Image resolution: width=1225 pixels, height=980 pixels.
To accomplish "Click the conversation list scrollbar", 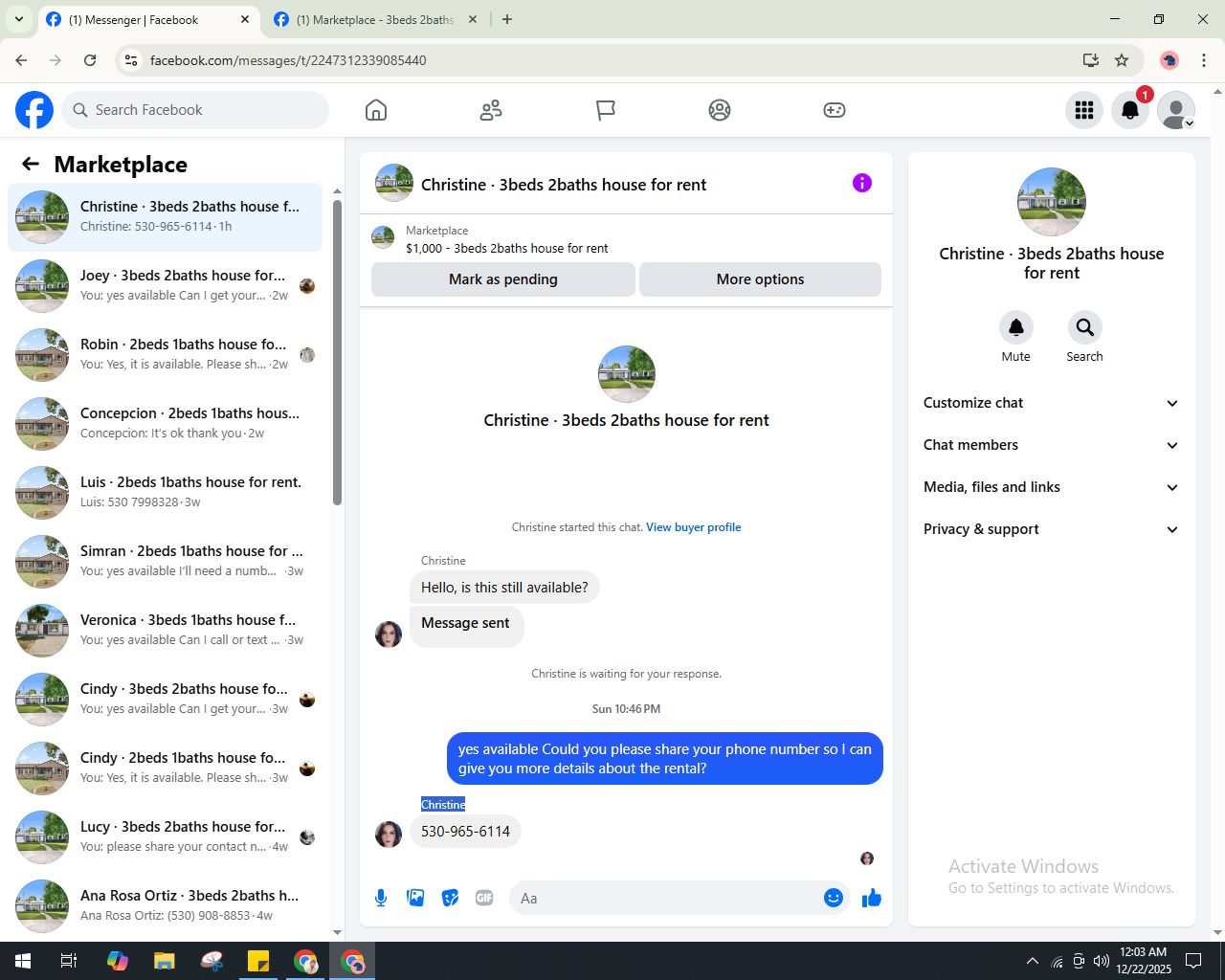I will coord(337,352).
